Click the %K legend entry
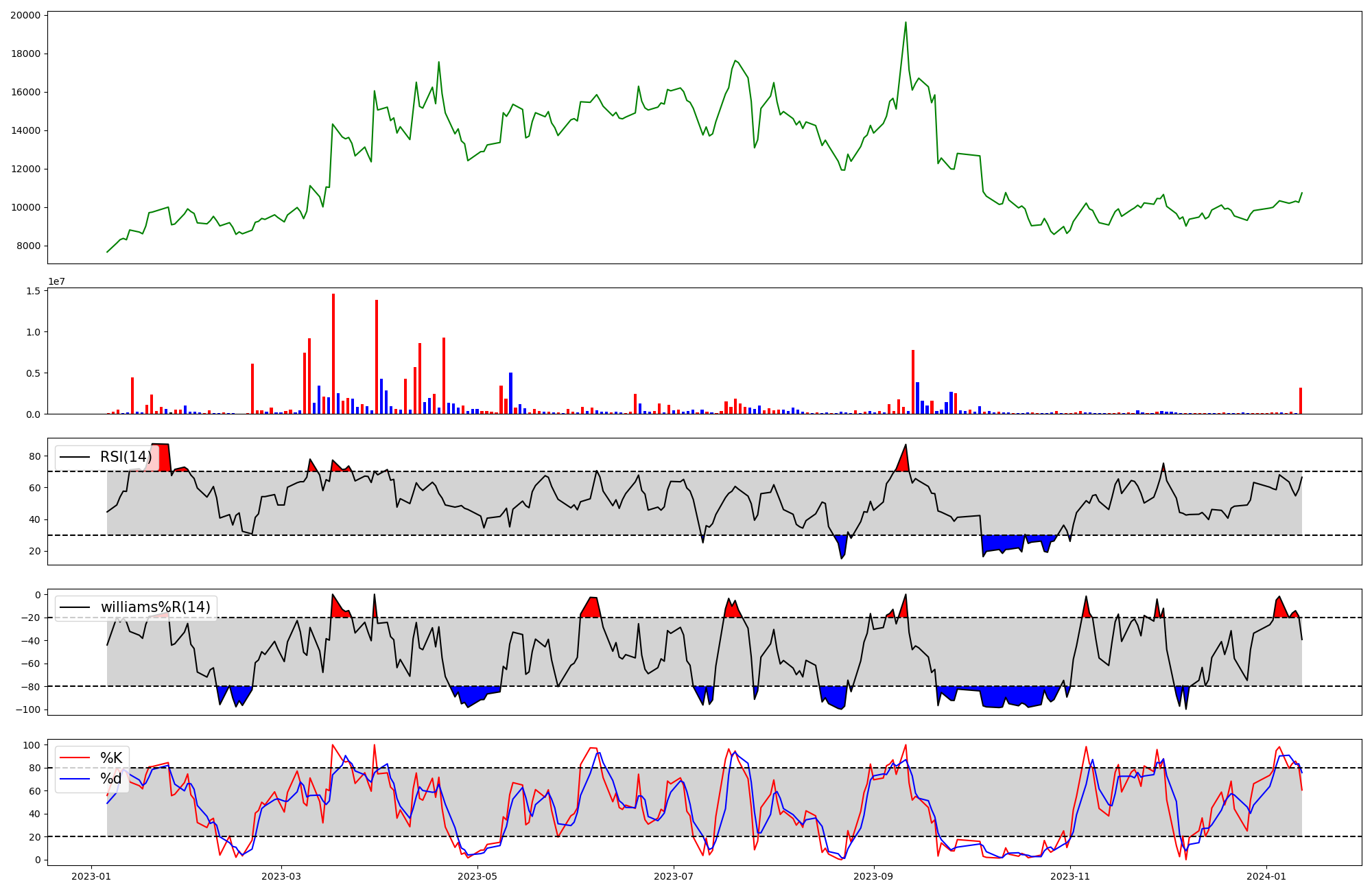The image size is (1372, 892). point(111,758)
